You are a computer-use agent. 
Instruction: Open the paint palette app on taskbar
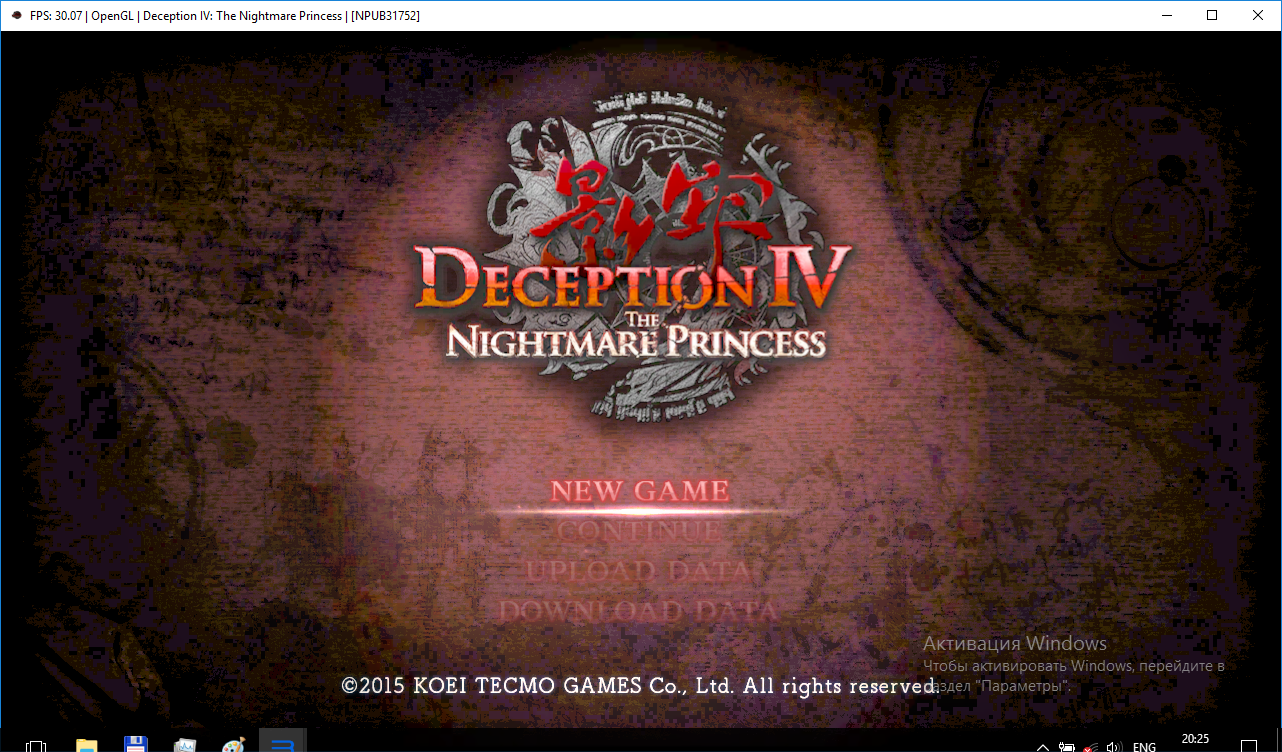[x=233, y=745]
